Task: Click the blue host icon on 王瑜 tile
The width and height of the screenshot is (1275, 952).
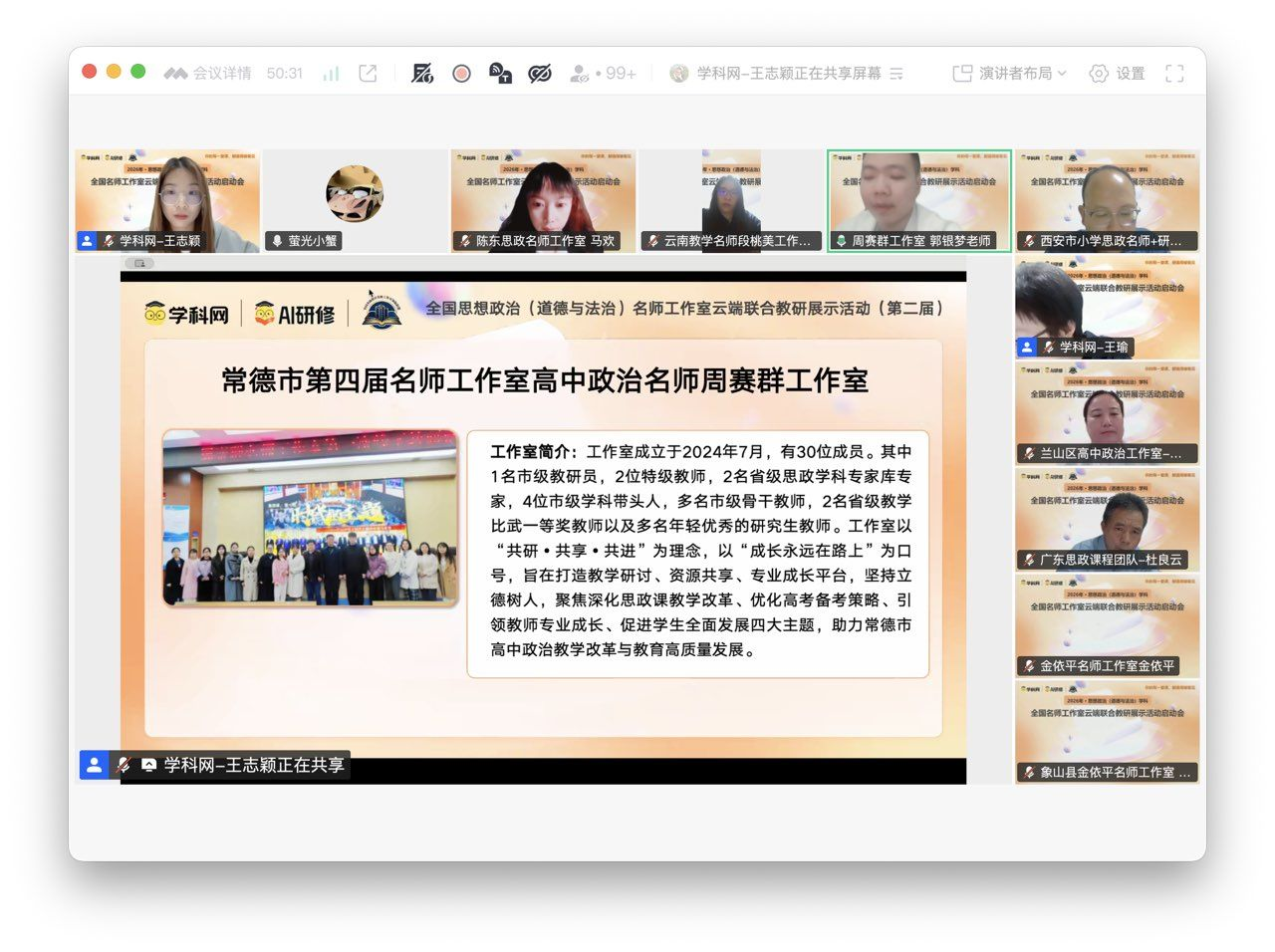Action: tap(1027, 348)
